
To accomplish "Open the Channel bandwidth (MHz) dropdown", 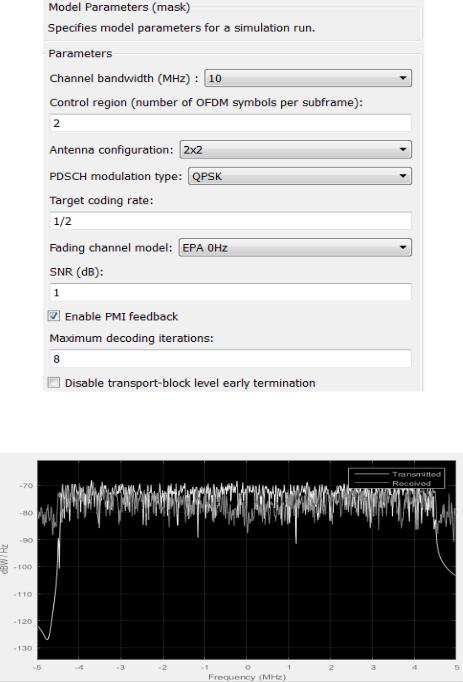I will coord(308,78).
